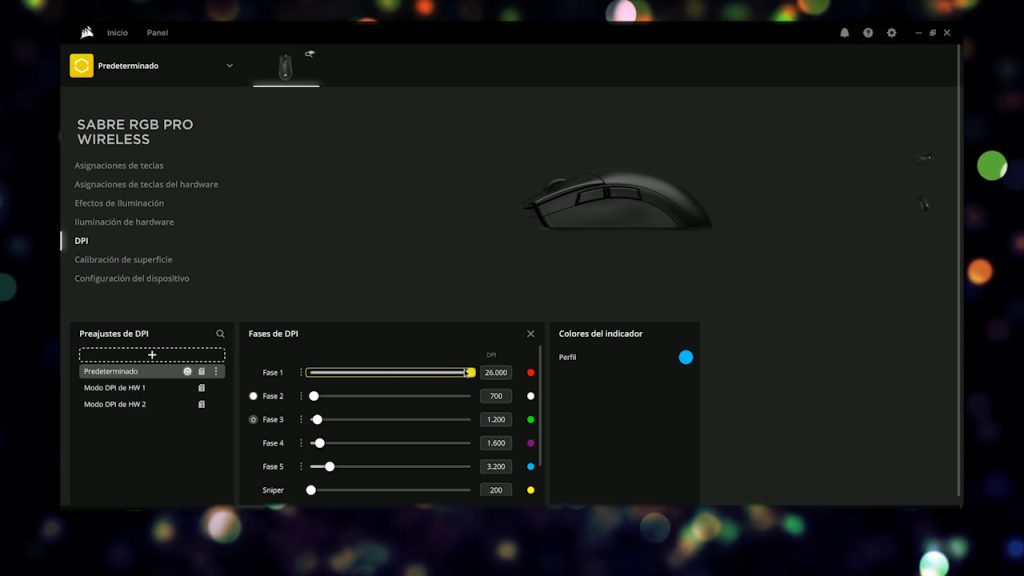Click the Fase 4 DPI value field 1.600

496,443
